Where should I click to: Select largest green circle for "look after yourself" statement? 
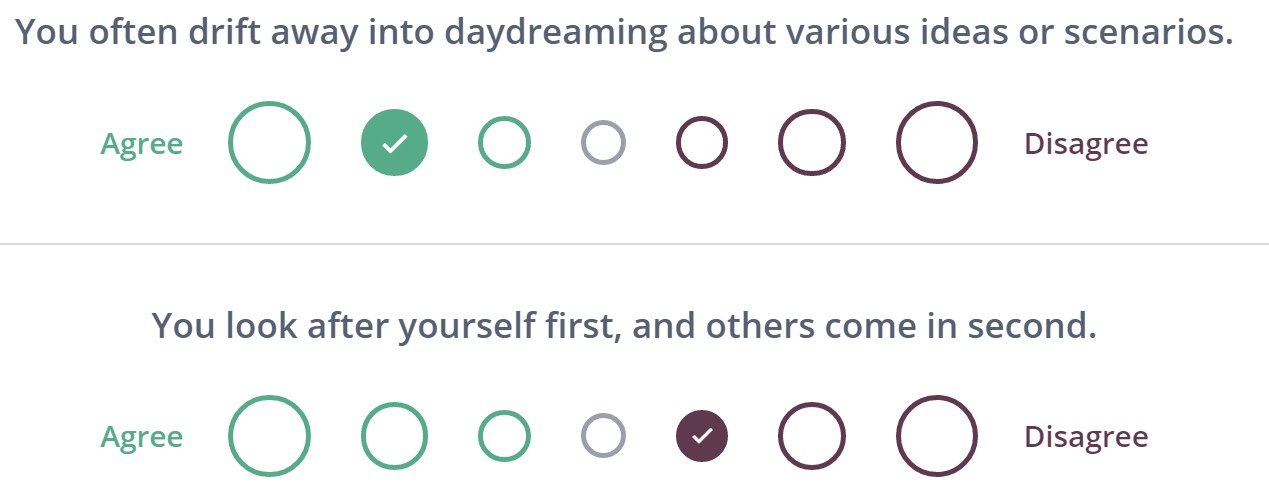click(x=269, y=436)
